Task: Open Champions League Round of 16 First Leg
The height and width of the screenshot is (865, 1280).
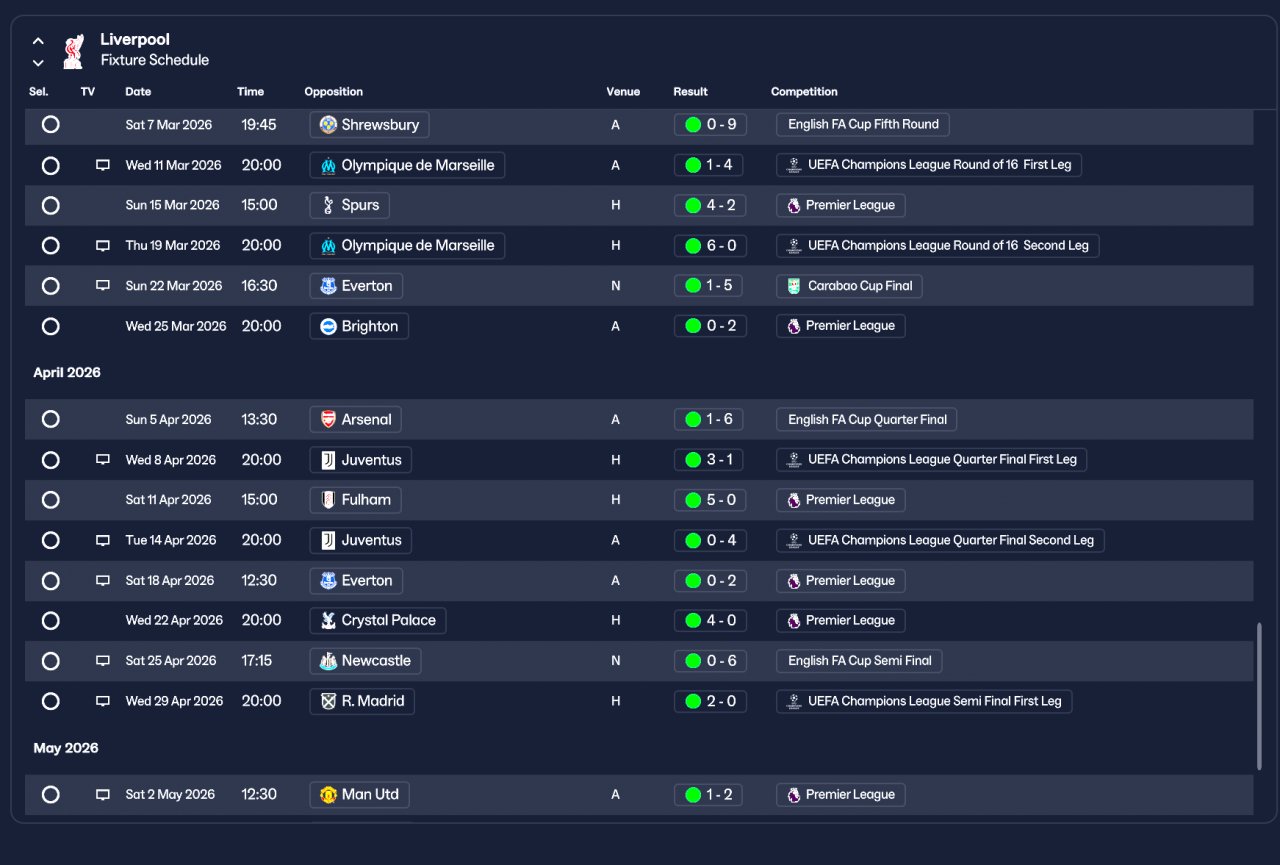Action: tap(929, 165)
